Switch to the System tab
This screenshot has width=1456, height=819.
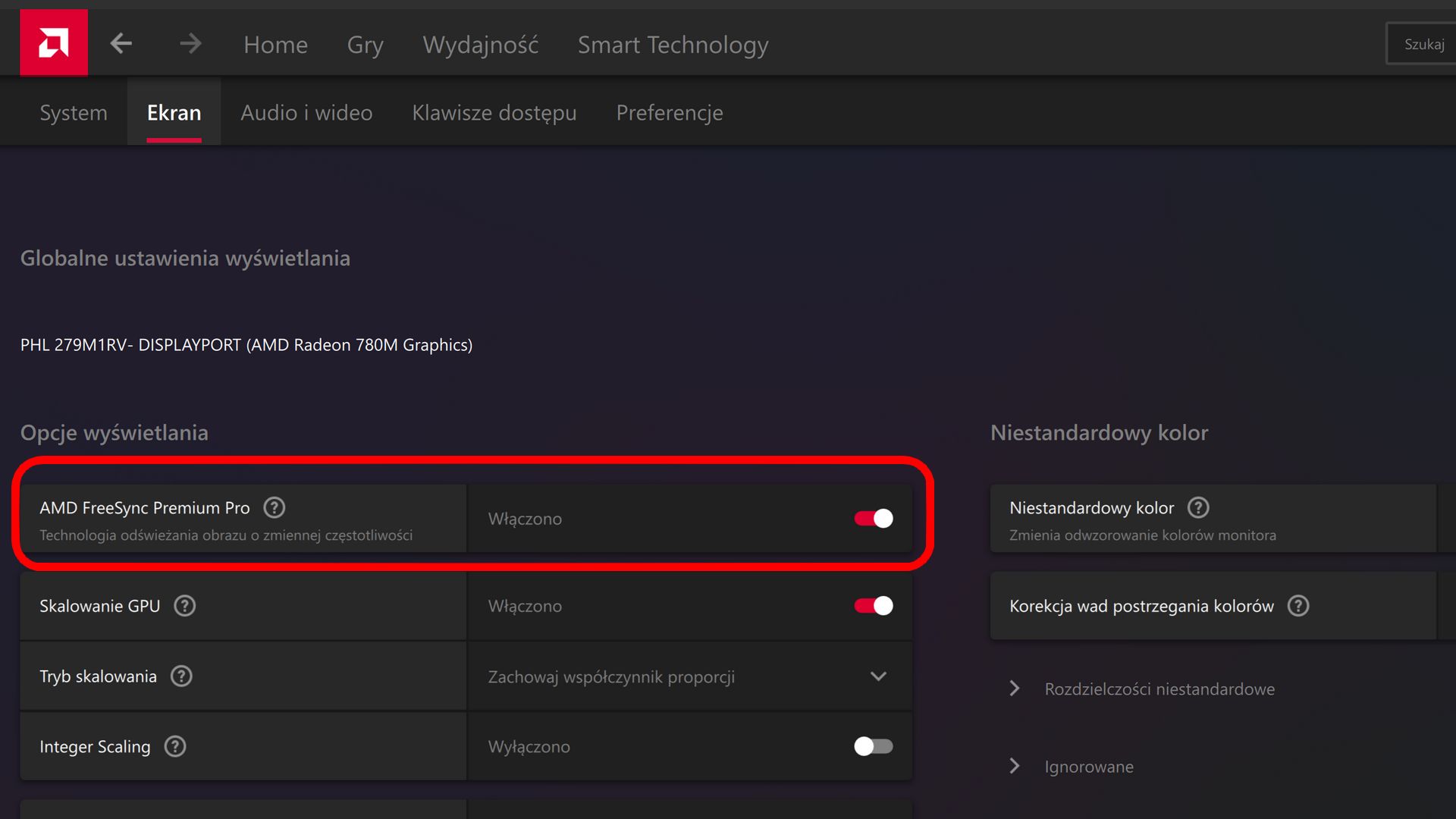[x=74, y=112]
